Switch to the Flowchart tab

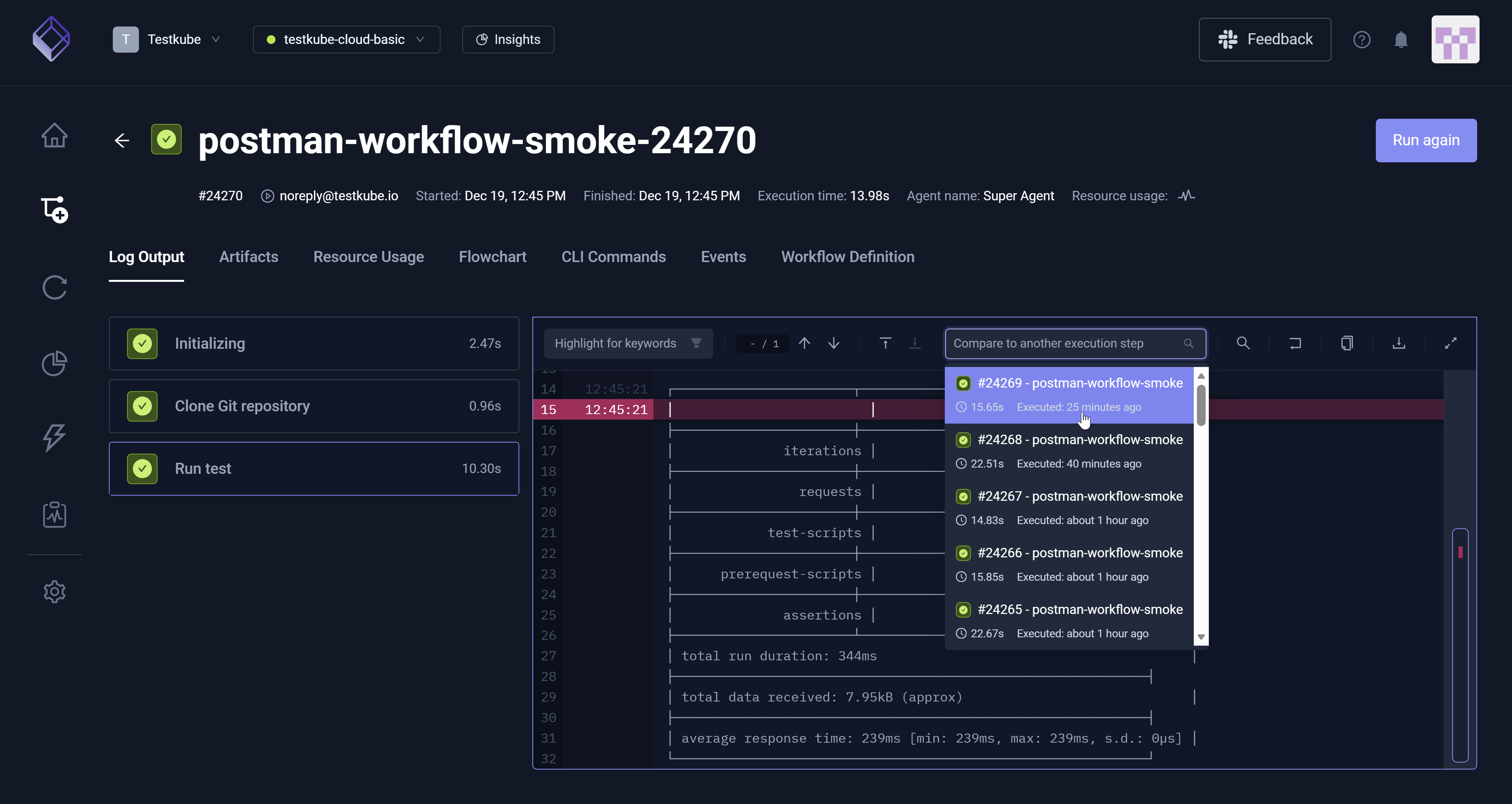tap(492, 257)
